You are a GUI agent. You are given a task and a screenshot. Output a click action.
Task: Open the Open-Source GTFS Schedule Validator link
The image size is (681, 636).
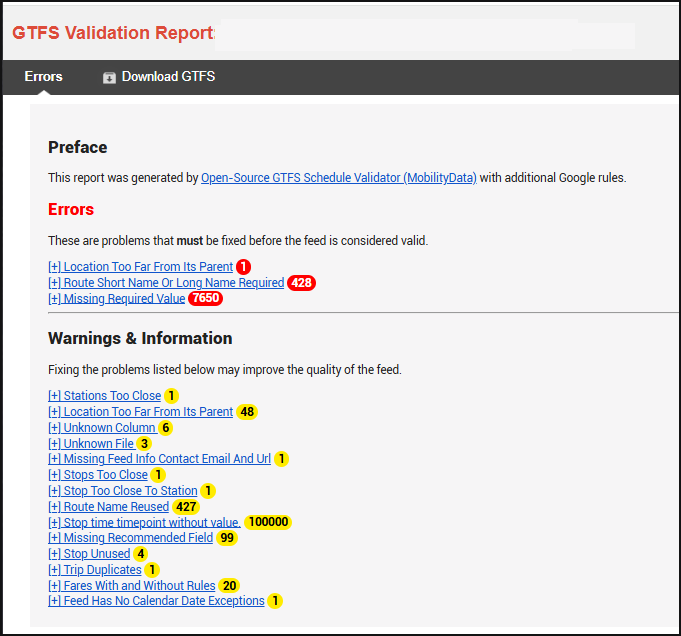pos(339,178)
